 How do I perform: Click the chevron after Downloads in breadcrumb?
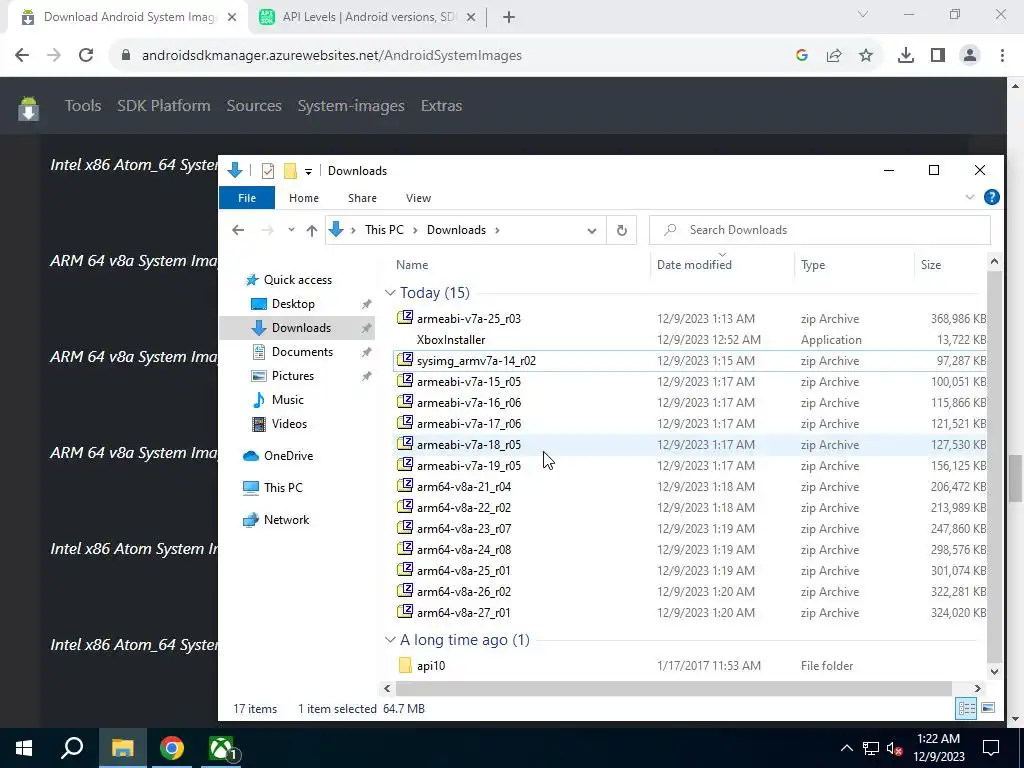click(498, 231)
